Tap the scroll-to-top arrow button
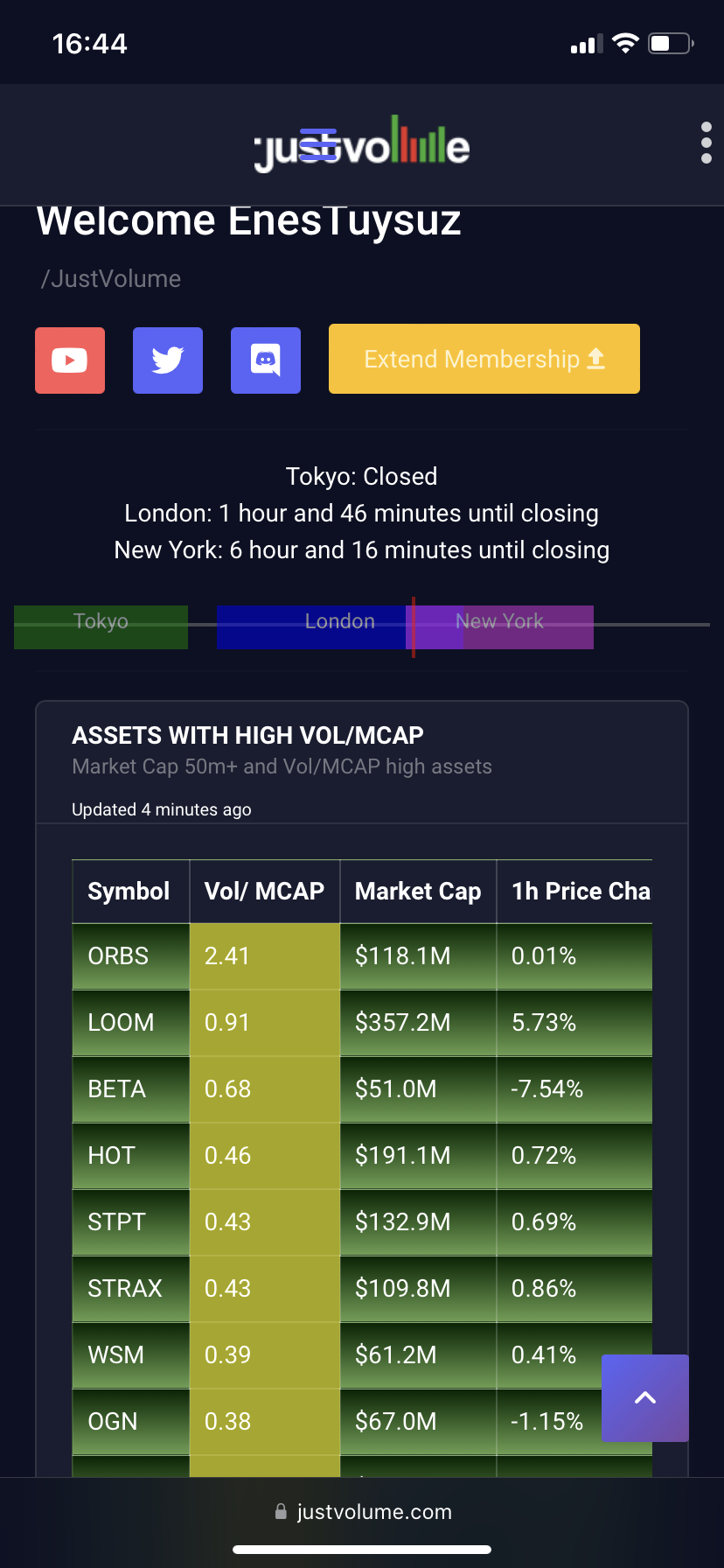The height and width of the screenshot is (1568, 724). 645,1398
